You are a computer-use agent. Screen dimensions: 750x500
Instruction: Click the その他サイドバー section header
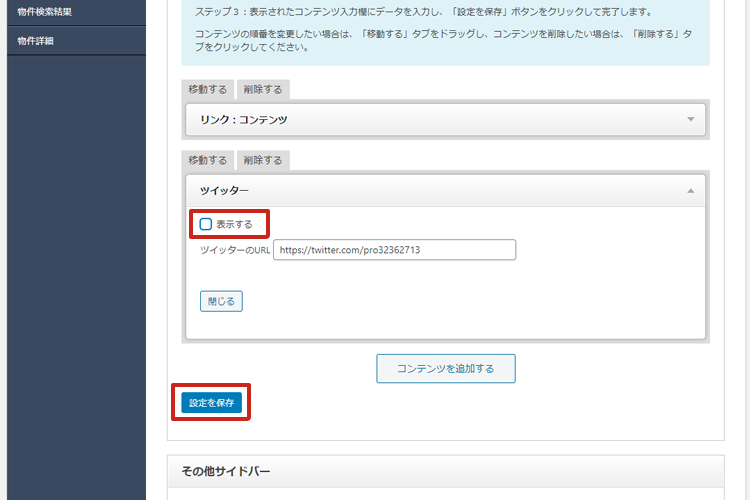click(x=225, y=471)
